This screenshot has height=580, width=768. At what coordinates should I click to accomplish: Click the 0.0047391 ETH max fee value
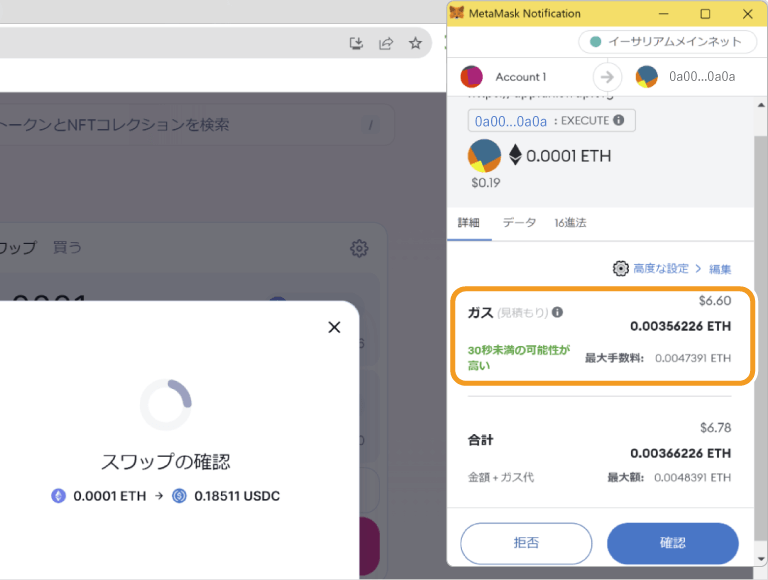[693, 358]
